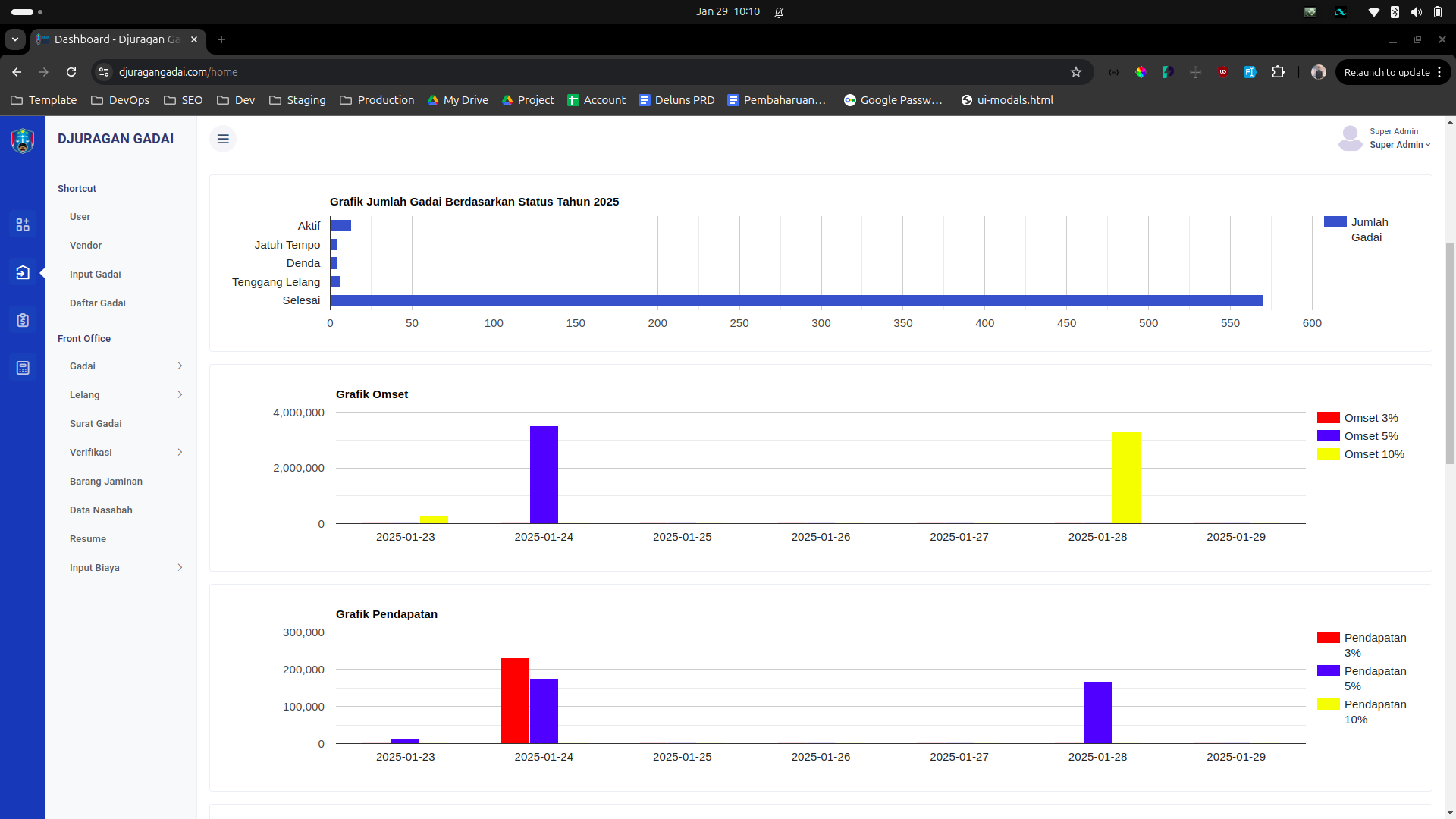Toggle Jumlah Gadai legend swatch
The width and height of the screenshot is (1456, 819).
(1335, 222)
